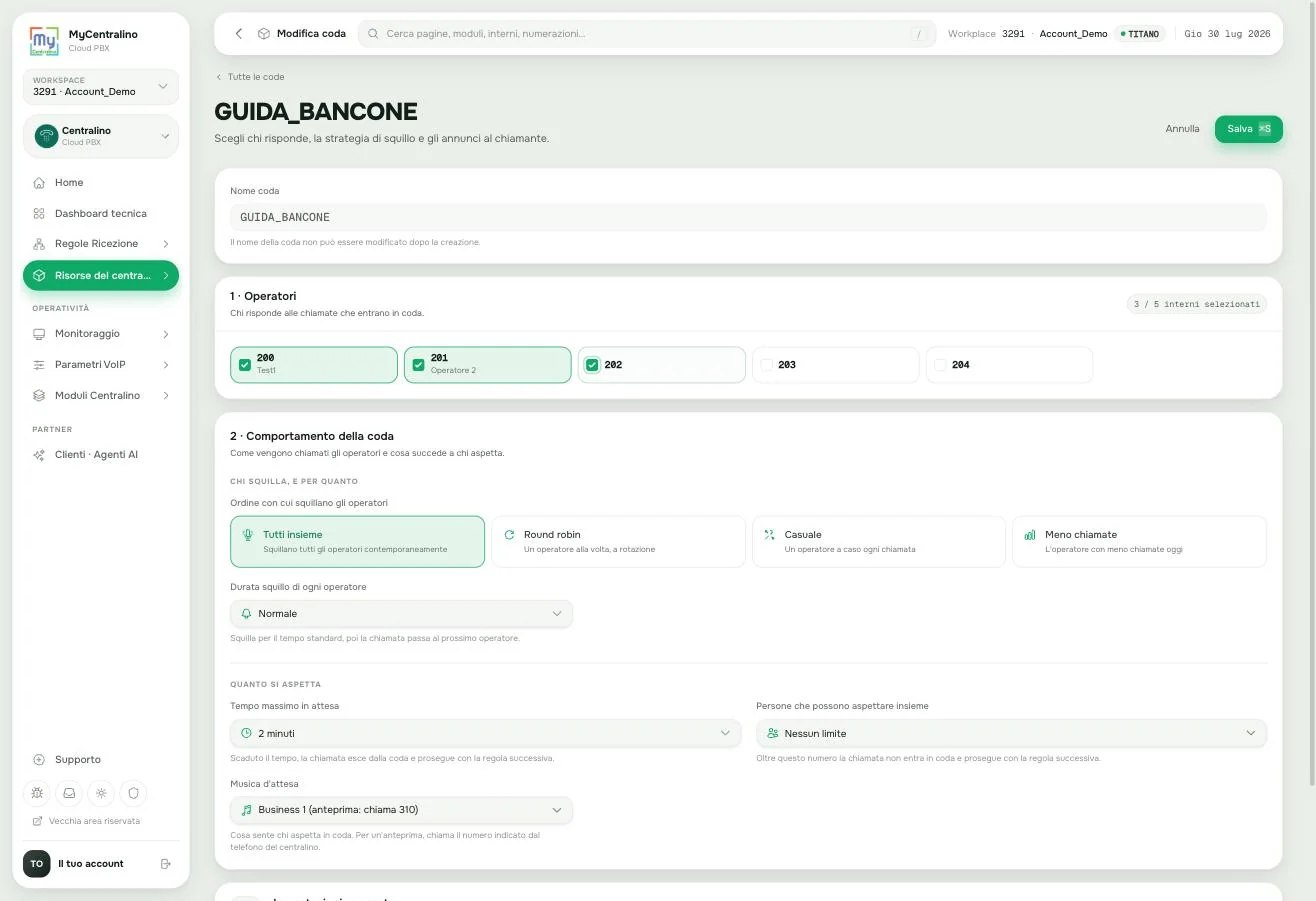The image size is (1316, 901).
Task: Open the Vecchia area riservata link
Action: pyautogui.click(x=87, y=821)
